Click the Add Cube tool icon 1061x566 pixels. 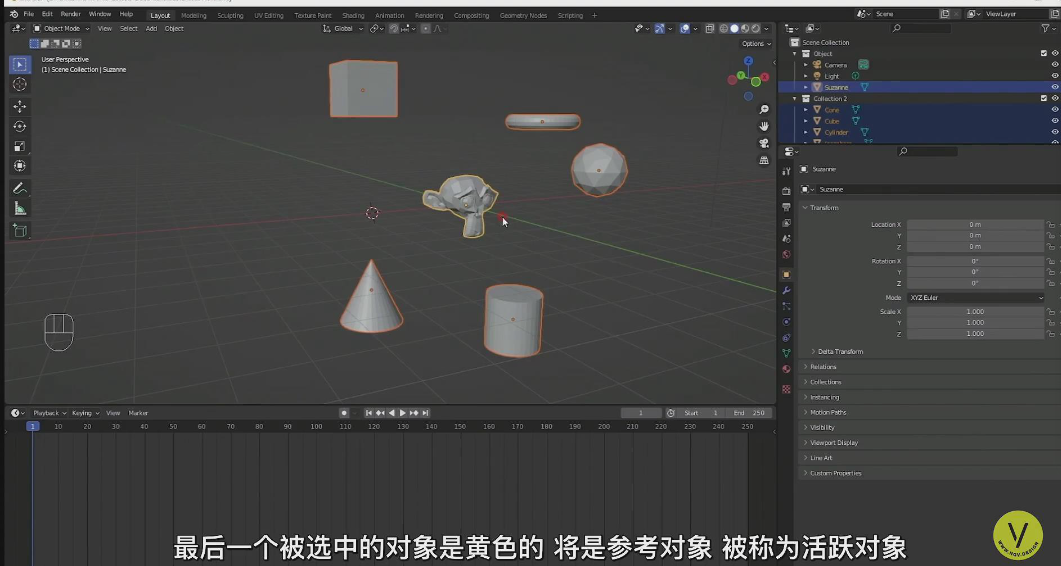pyautogui.click(x=19, y=230)
